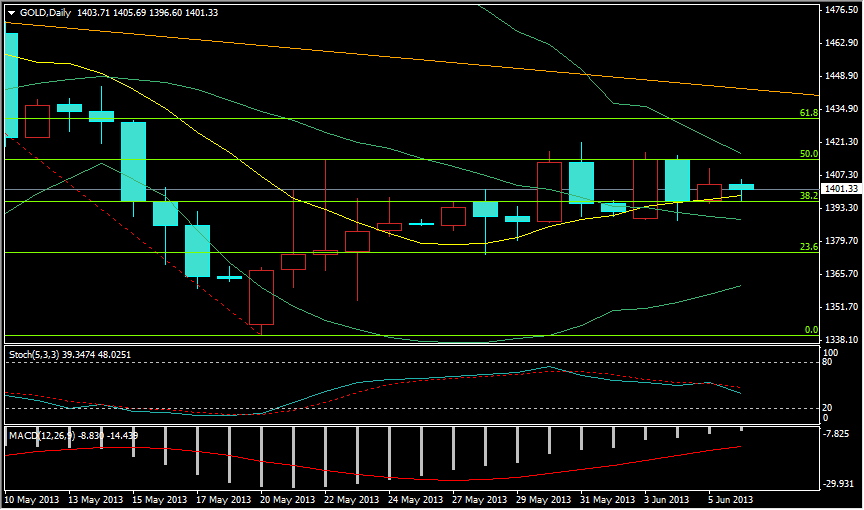Click the 1448.90 price scale value
The height and width of the screenshot is (510, 864).
coord(841,75)
